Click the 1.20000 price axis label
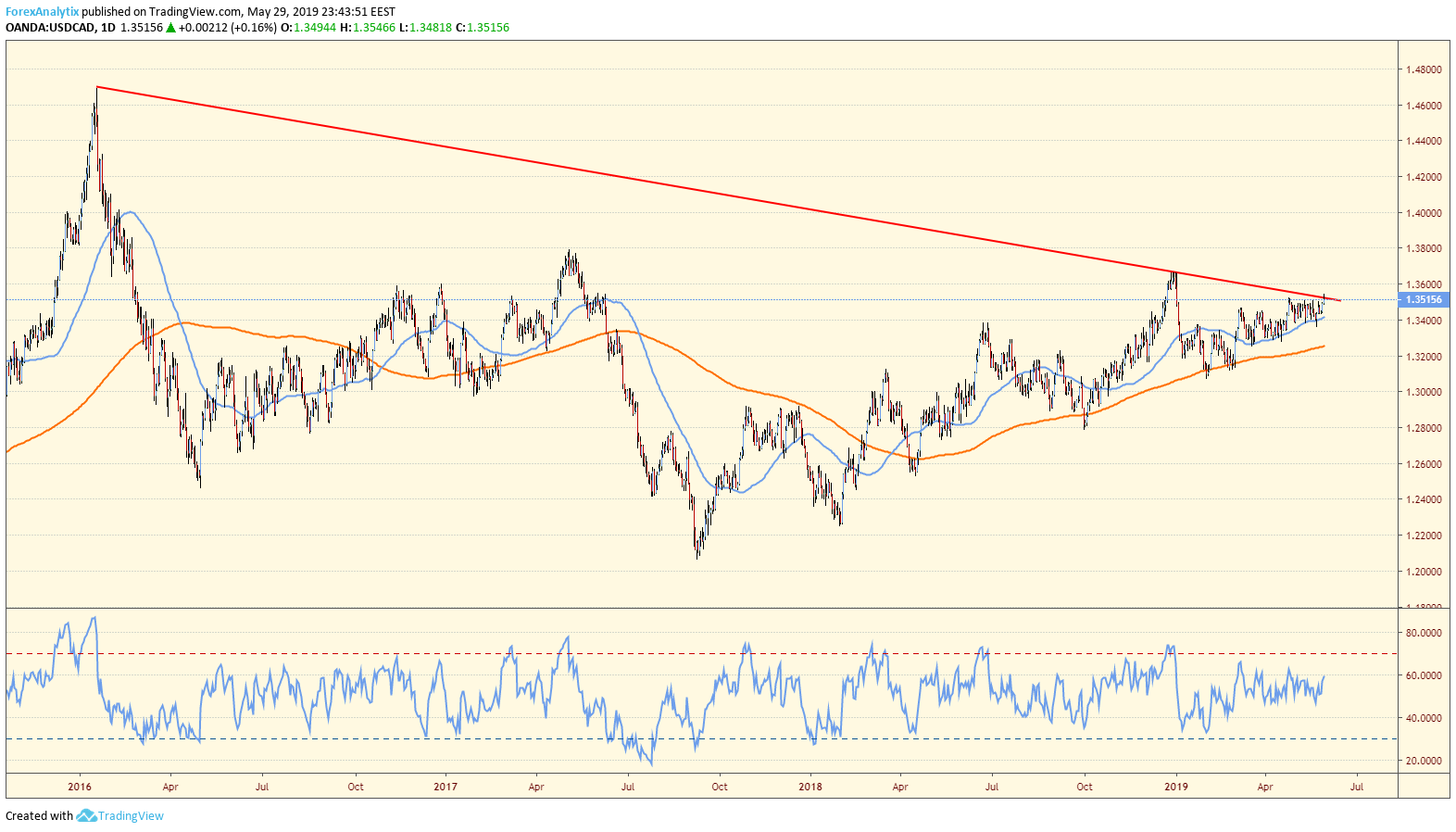 [x=1423, y=572]
